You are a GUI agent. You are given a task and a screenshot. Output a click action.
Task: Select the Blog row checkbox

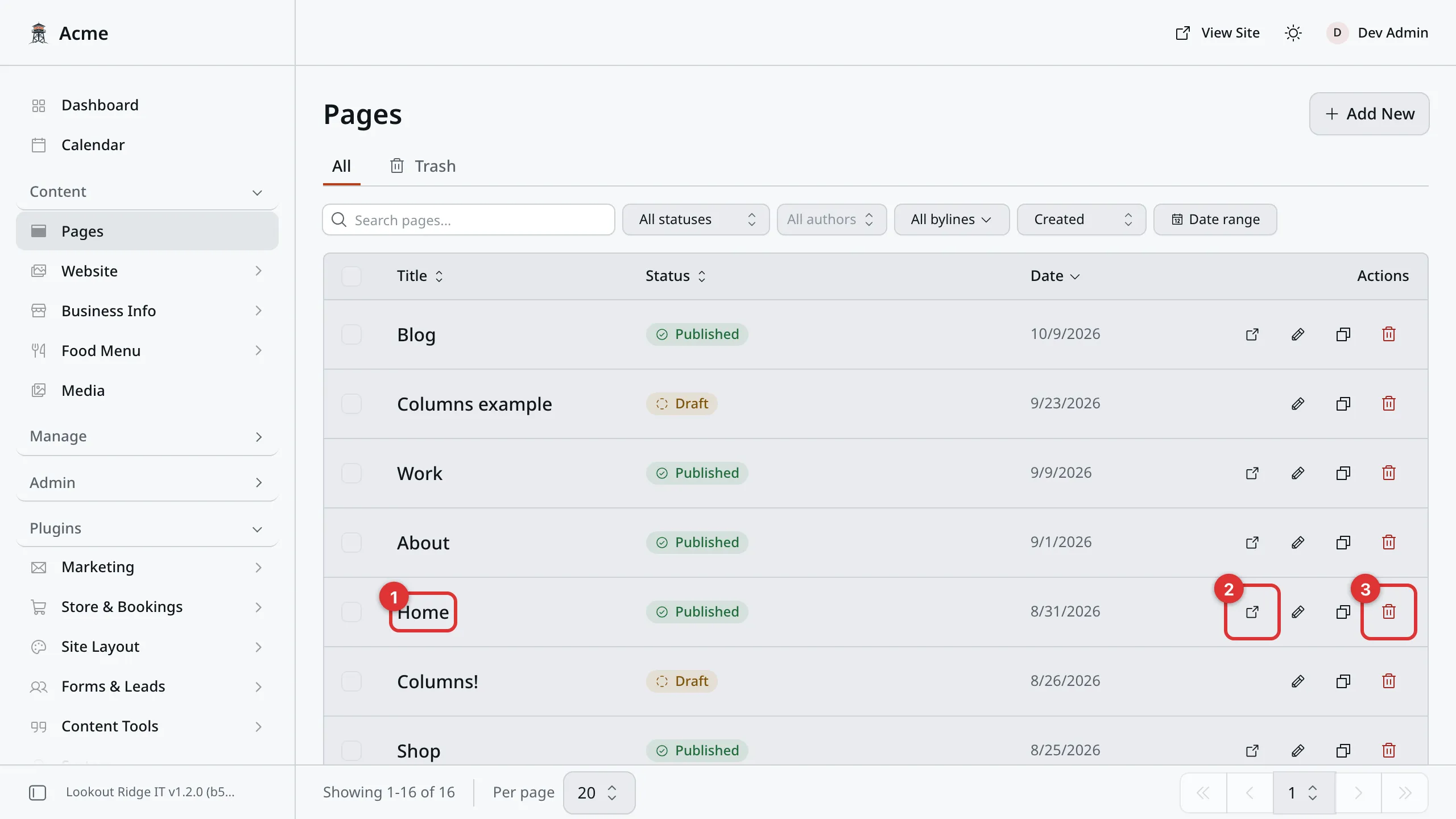(351, 334)
